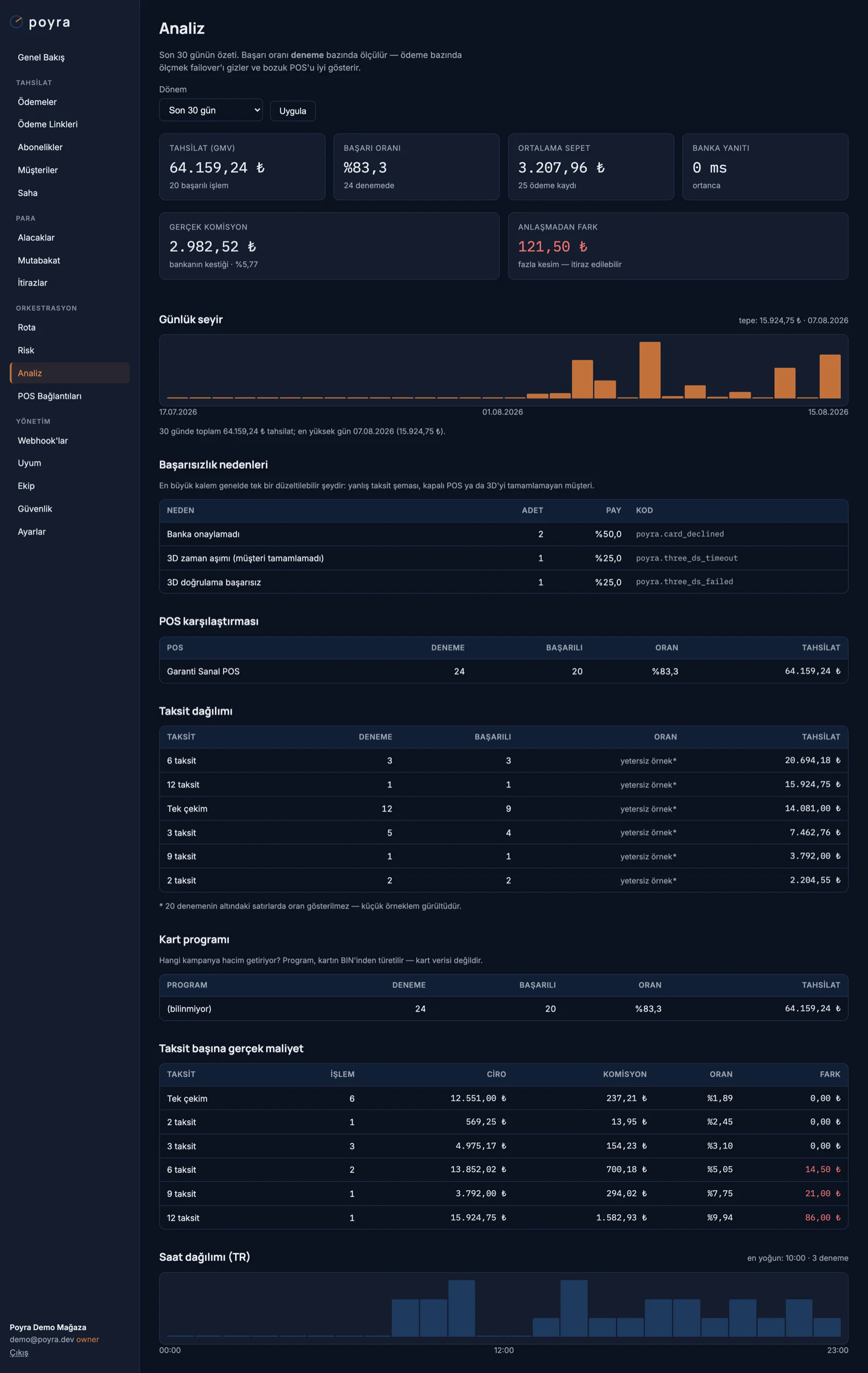Click the Uygula button
This screenshot has width=868, height=1373.
pos(292,111)
